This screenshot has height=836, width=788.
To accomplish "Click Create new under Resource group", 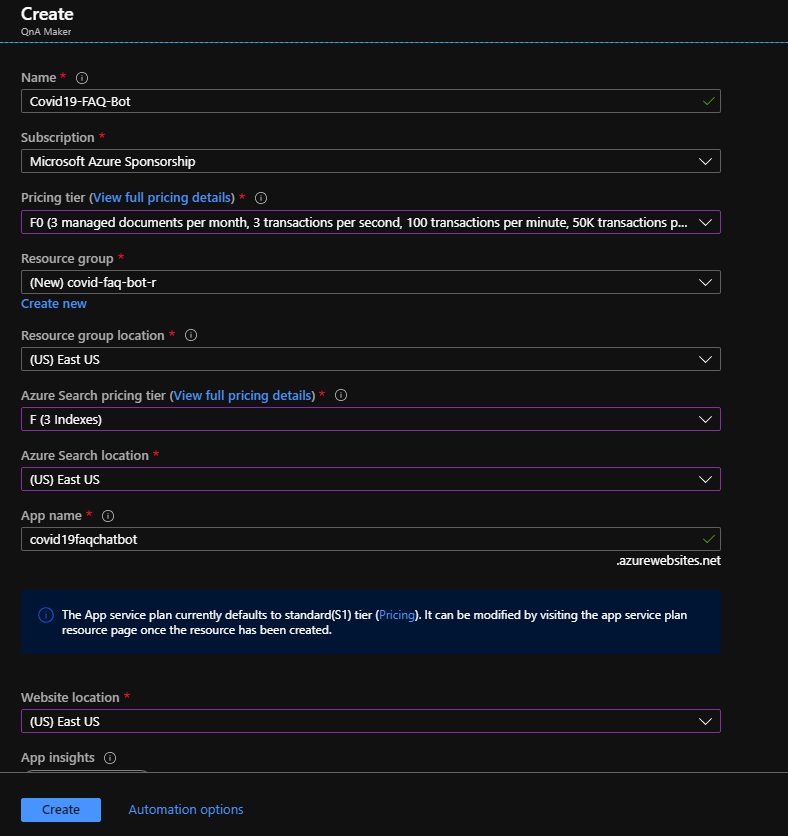I will pyautogui.click(x=54, y=303).
